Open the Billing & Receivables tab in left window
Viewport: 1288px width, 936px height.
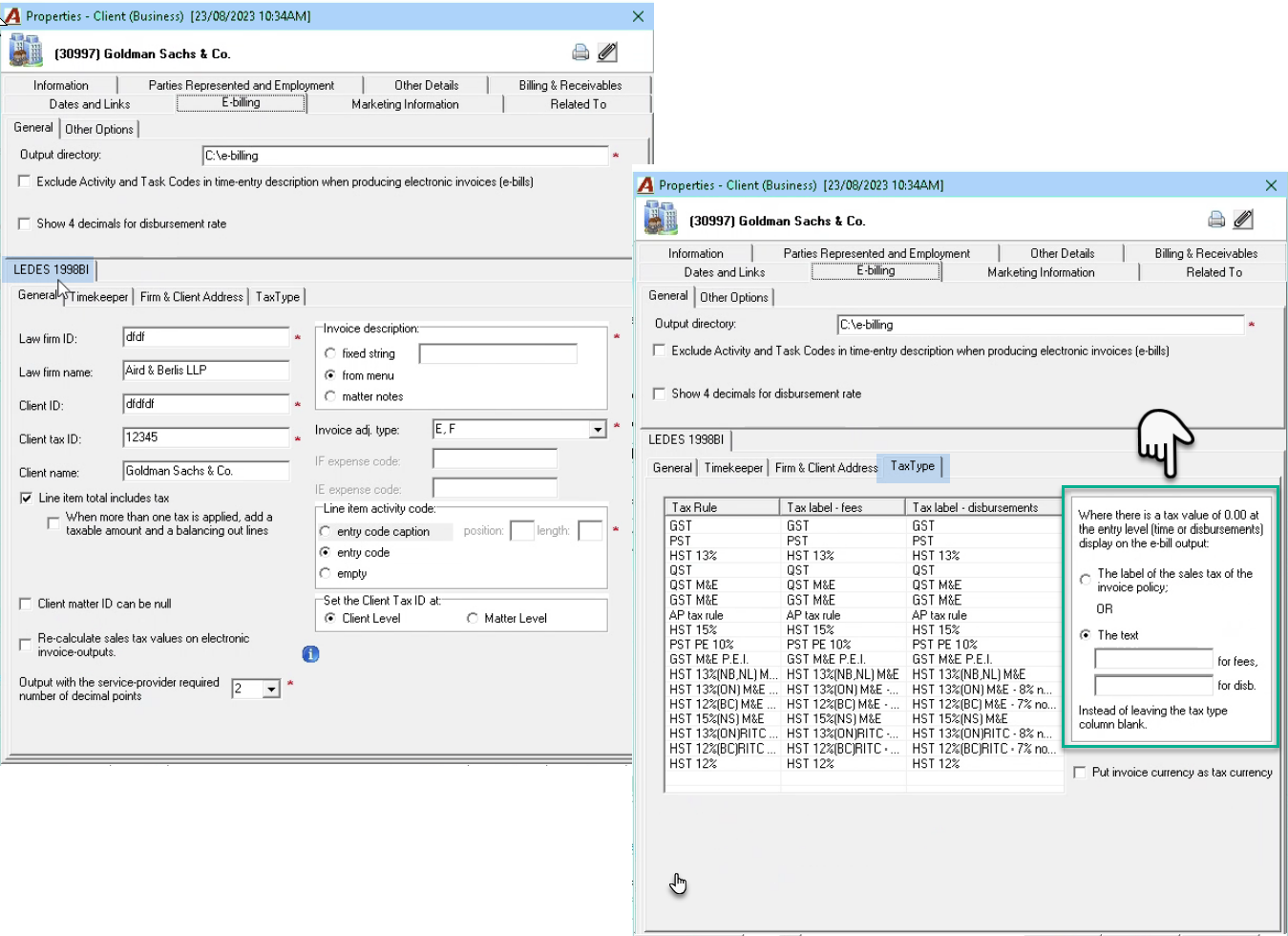(570, 85)
